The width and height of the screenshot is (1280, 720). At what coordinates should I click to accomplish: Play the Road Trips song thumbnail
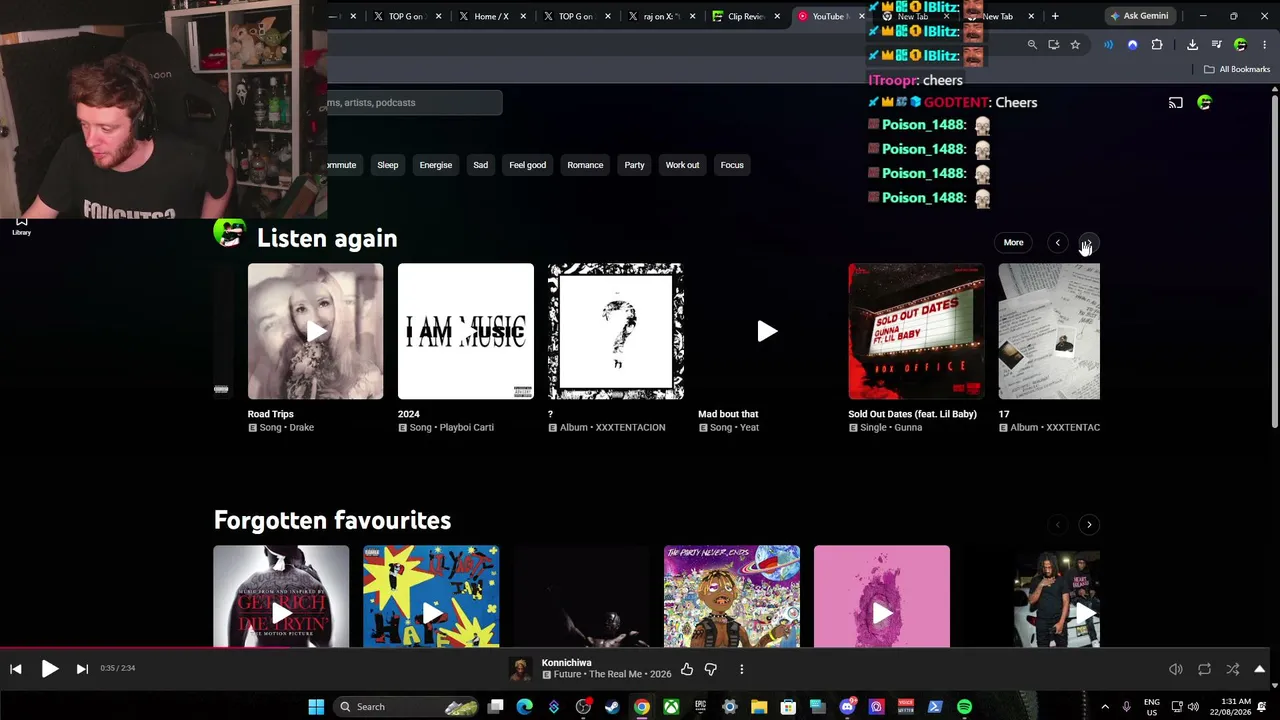315,331
